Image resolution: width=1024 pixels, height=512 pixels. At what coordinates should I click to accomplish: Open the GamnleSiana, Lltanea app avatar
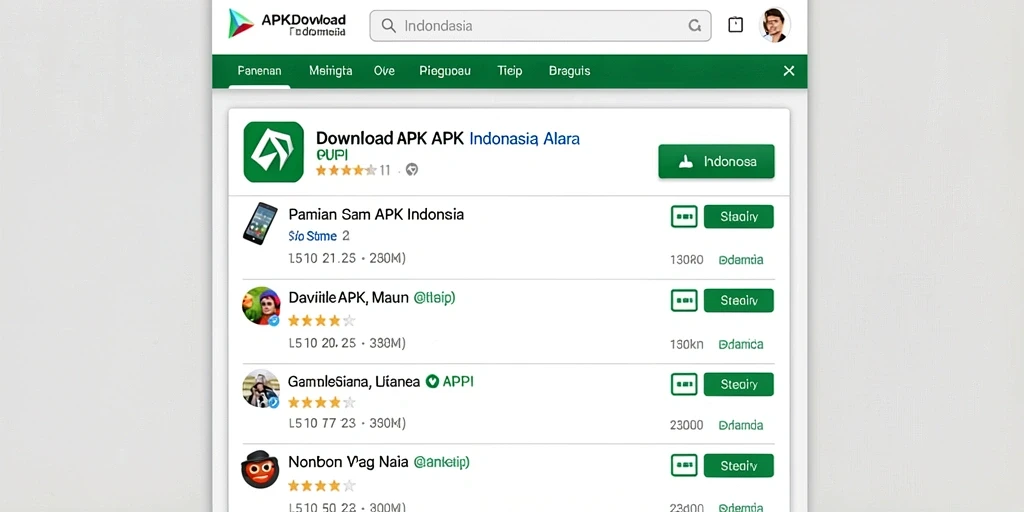pos(261,389)
